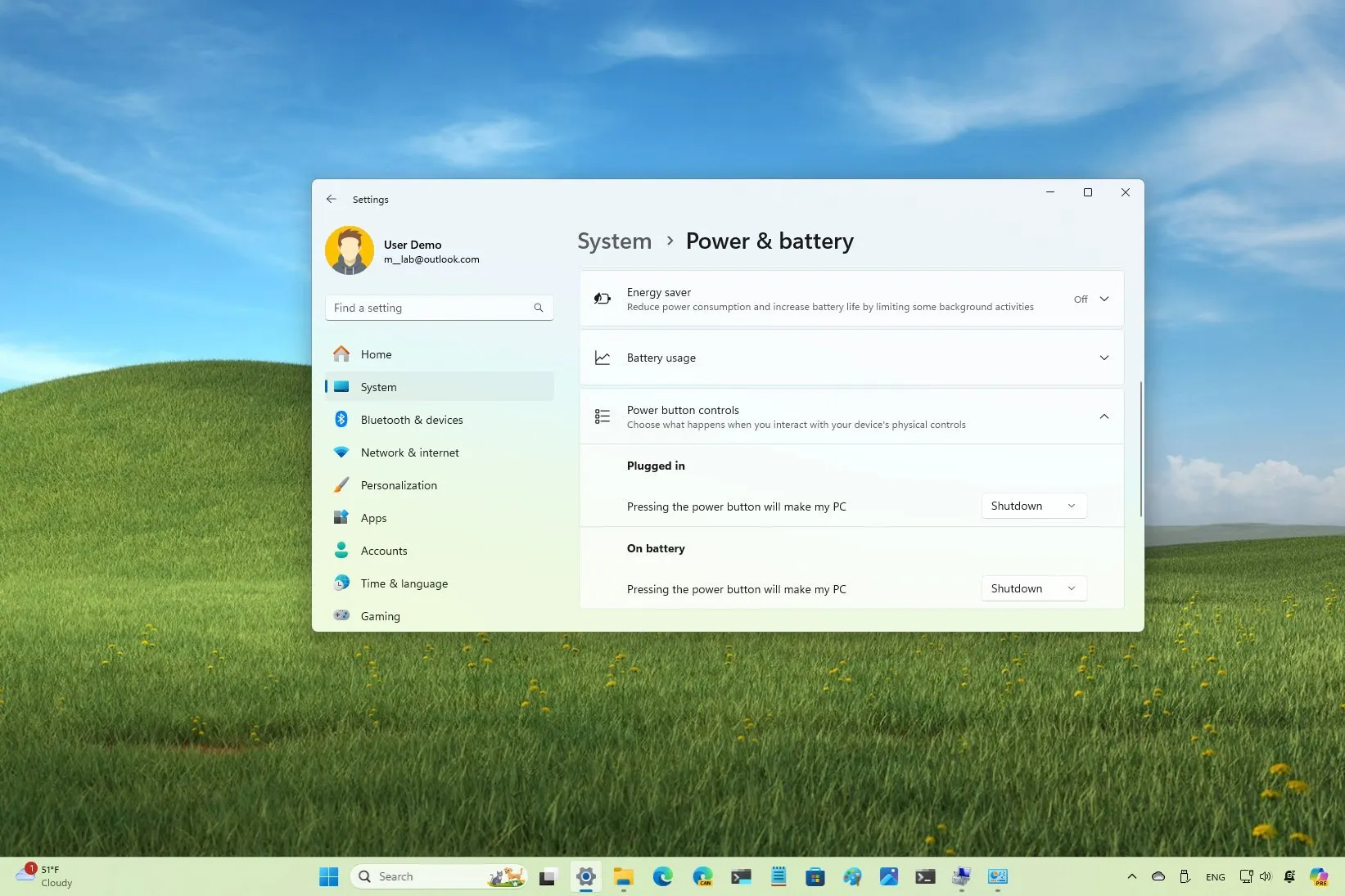Click the OneDrive cloud icon in the tray
This screenshot has width=1345, height=896.
point(1158,876)
